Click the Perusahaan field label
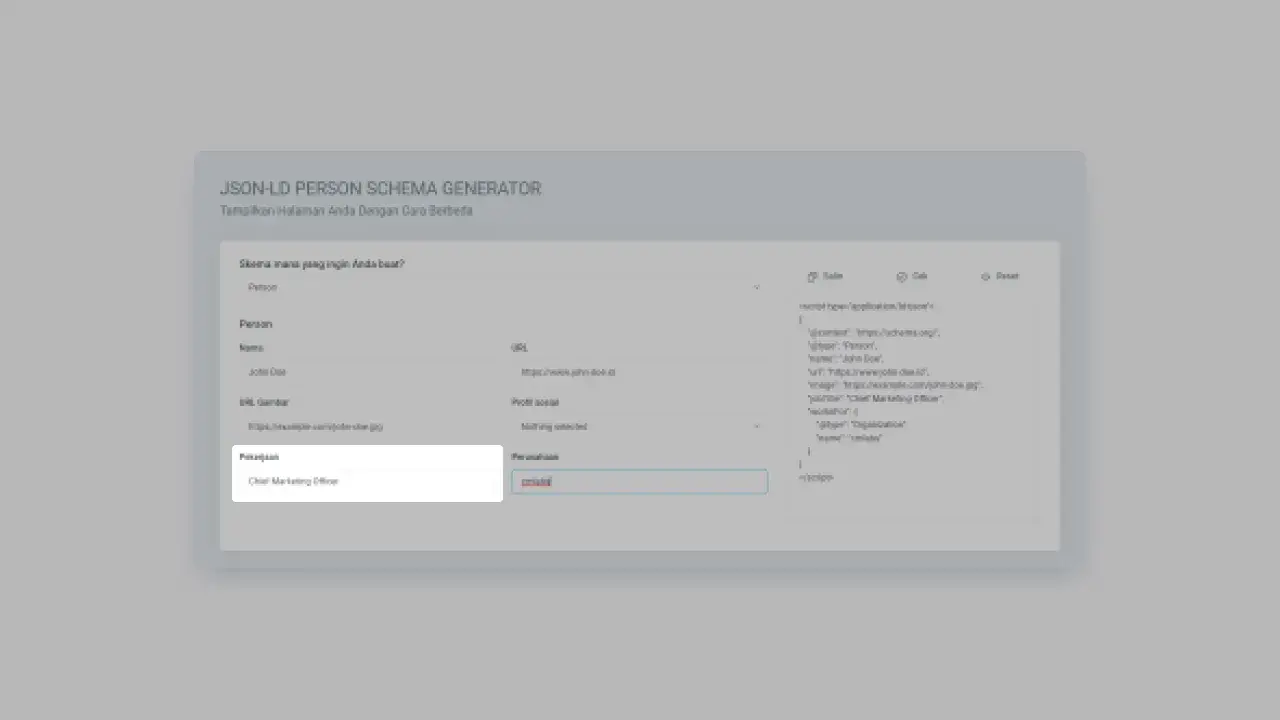 [x=535, y=457]
